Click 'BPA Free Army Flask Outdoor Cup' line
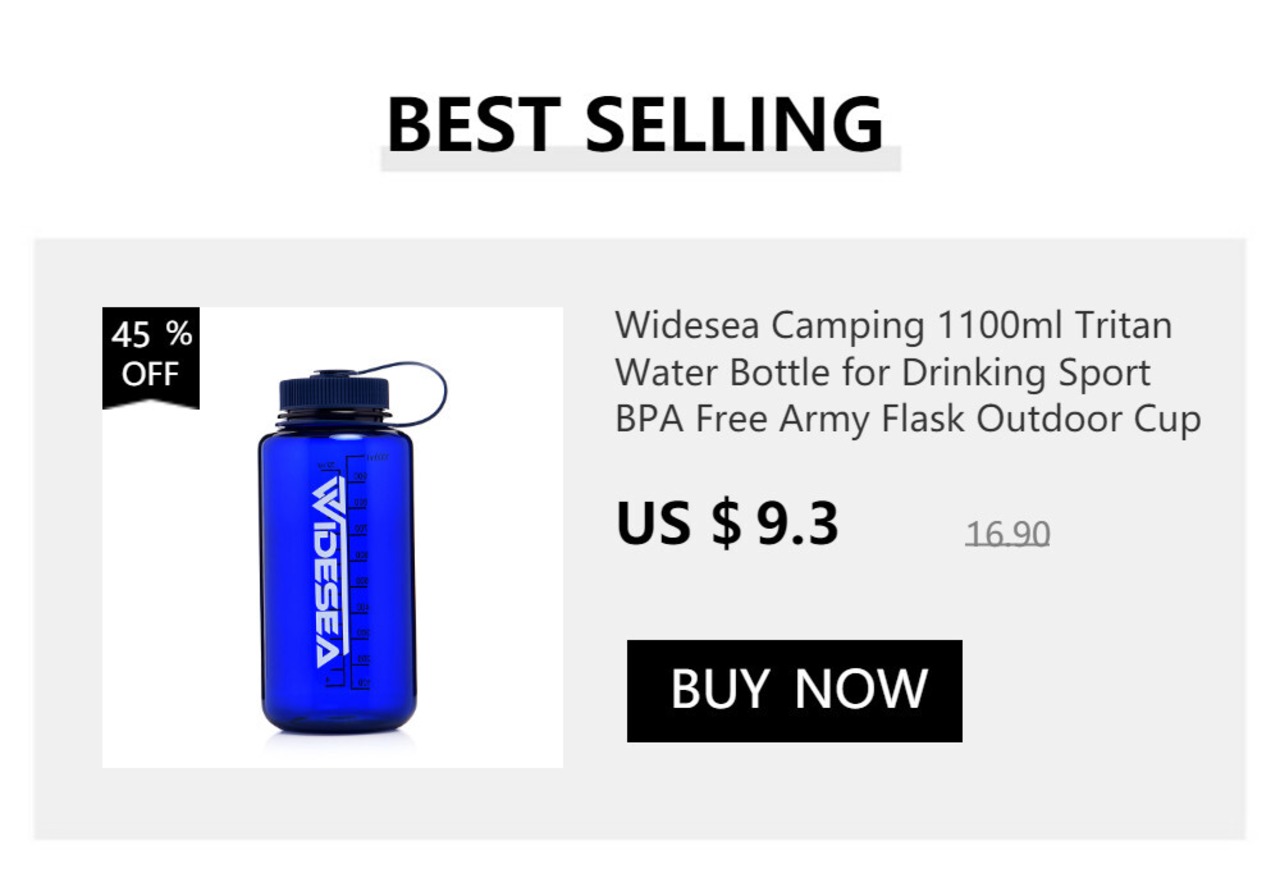The height and width of the screenshot is (896, 1280). (x=908, y=419)
